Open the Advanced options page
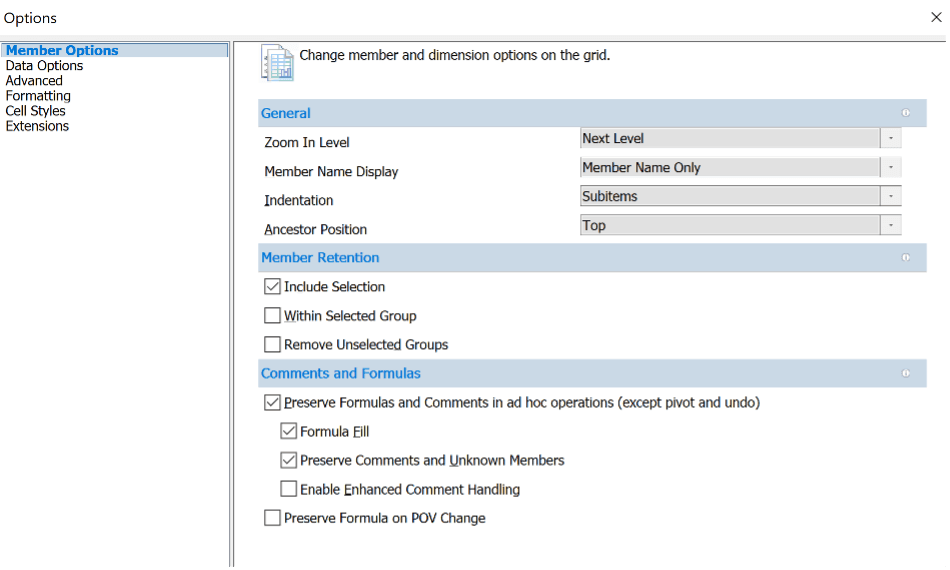 point(34,81)
